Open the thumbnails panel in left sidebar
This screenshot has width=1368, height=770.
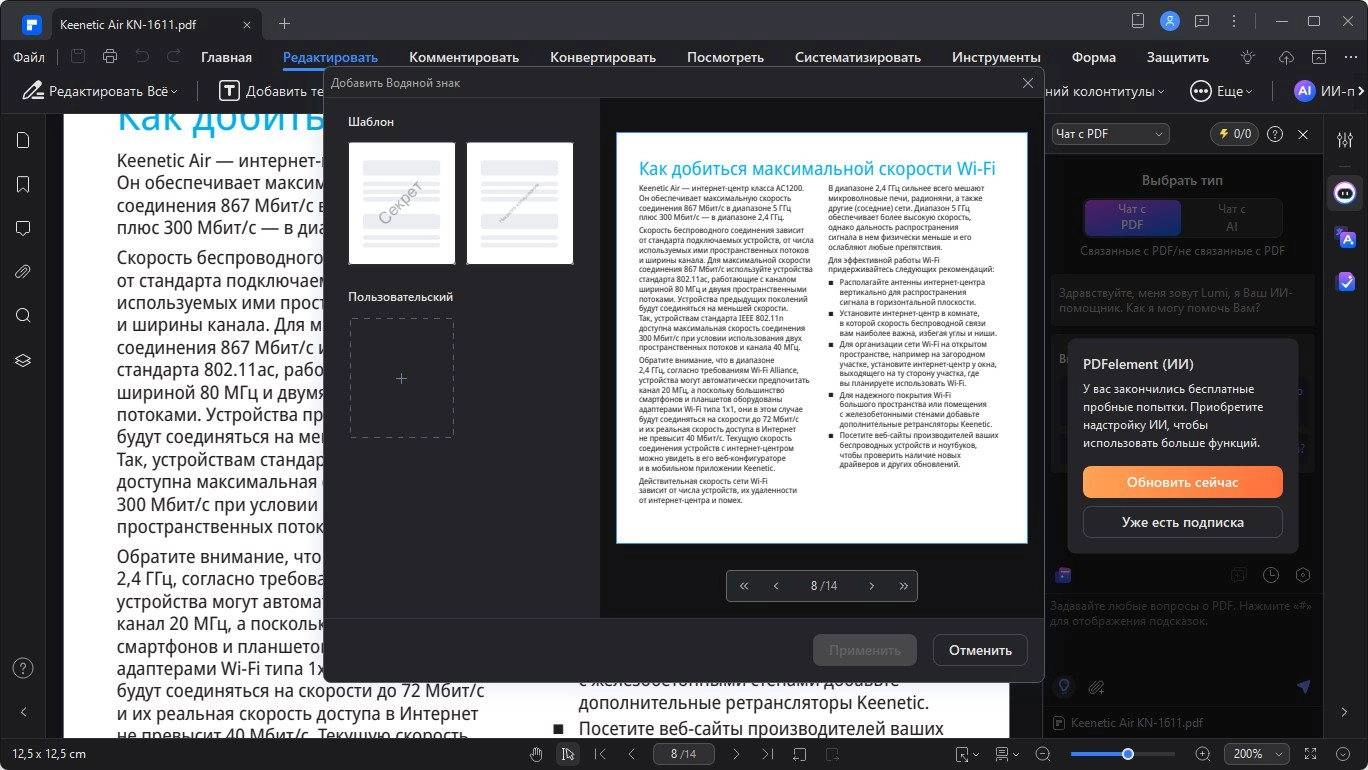23,140
